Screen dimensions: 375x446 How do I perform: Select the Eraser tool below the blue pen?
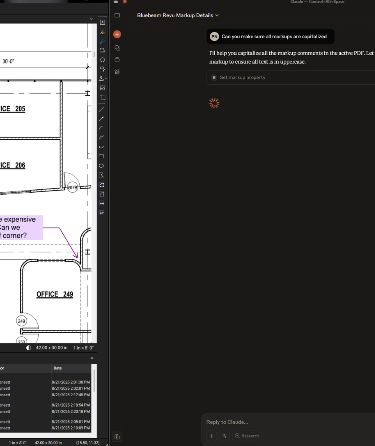pyautogui.click(x=102, y=50)
